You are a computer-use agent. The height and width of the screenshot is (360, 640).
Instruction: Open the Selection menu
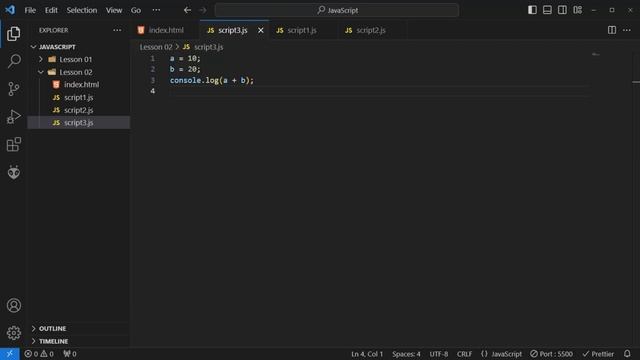(82, 10)
